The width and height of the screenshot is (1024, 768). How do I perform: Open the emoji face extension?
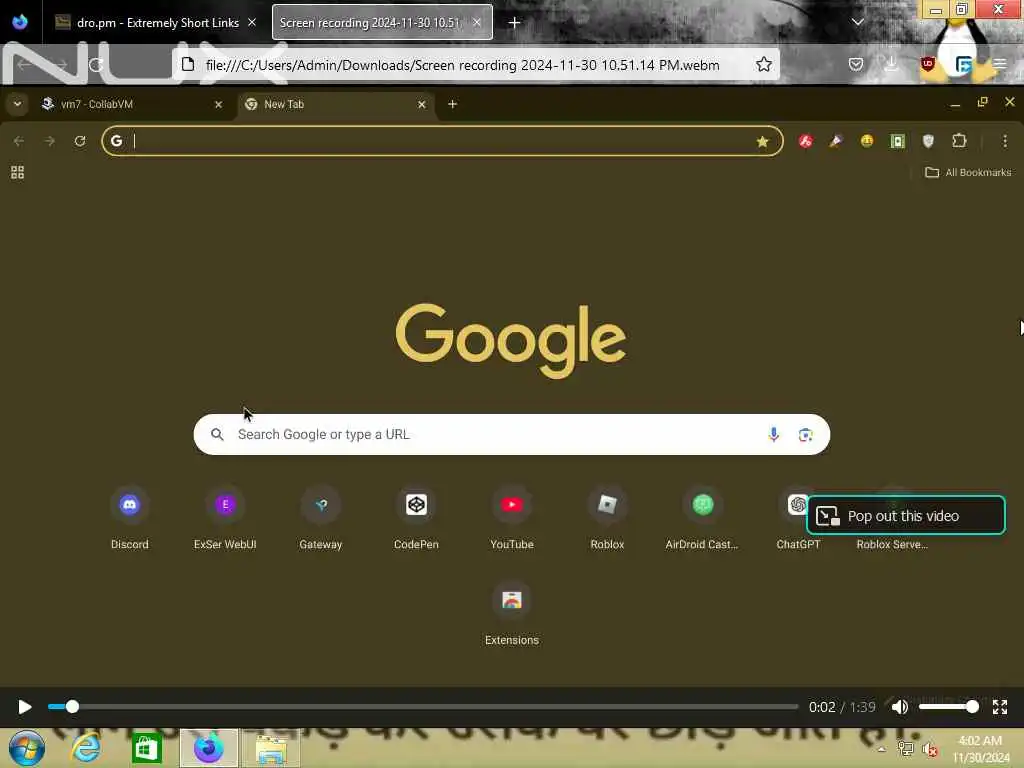click(x=867, y=141)
